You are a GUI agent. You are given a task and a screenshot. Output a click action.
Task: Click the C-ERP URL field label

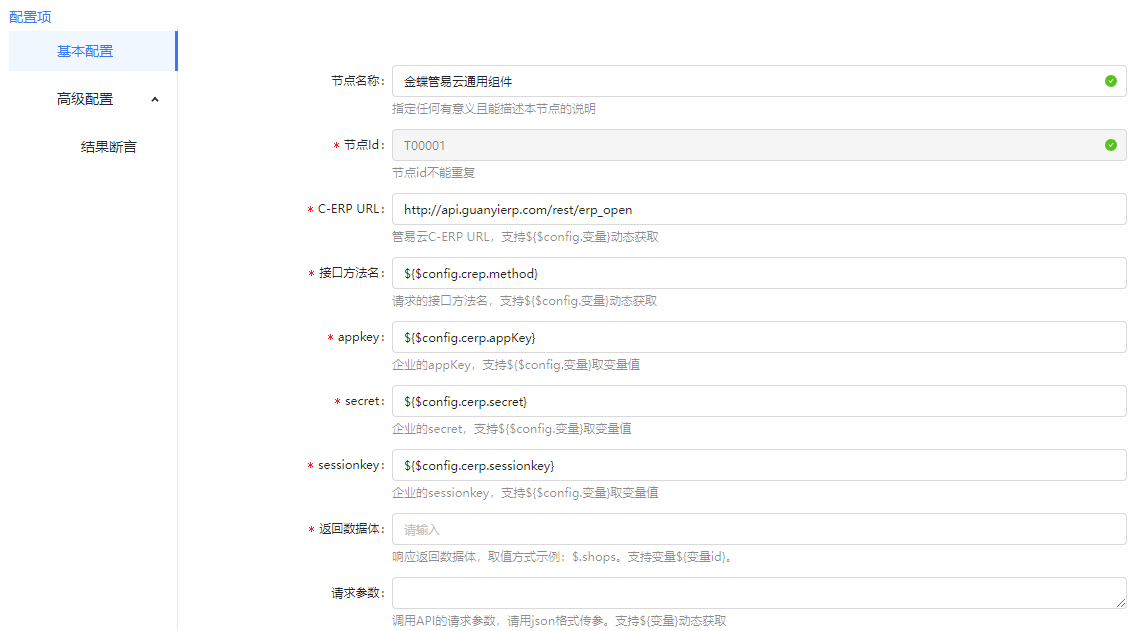click(350, 209)
